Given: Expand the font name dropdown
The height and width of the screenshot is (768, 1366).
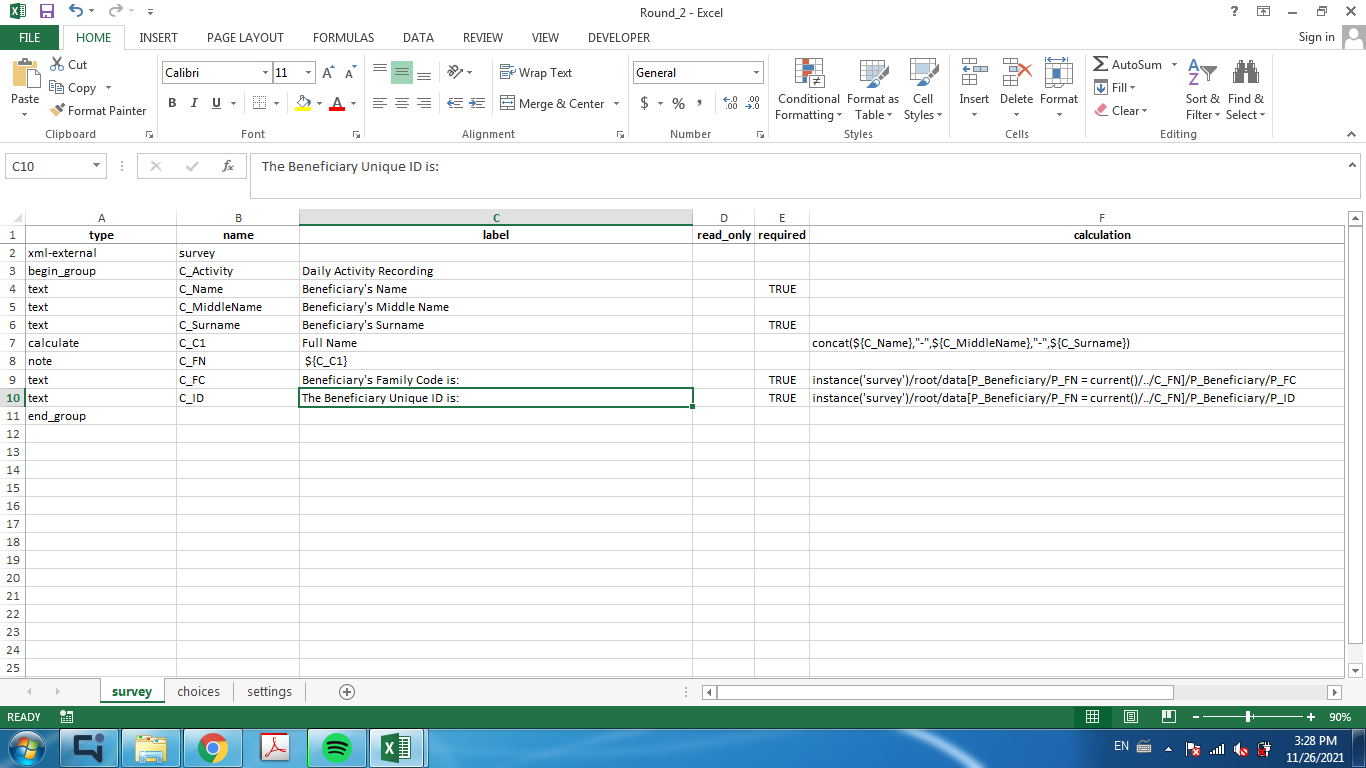Looking at the screenshot, I should pyautogui.click(x=265, y=73).
